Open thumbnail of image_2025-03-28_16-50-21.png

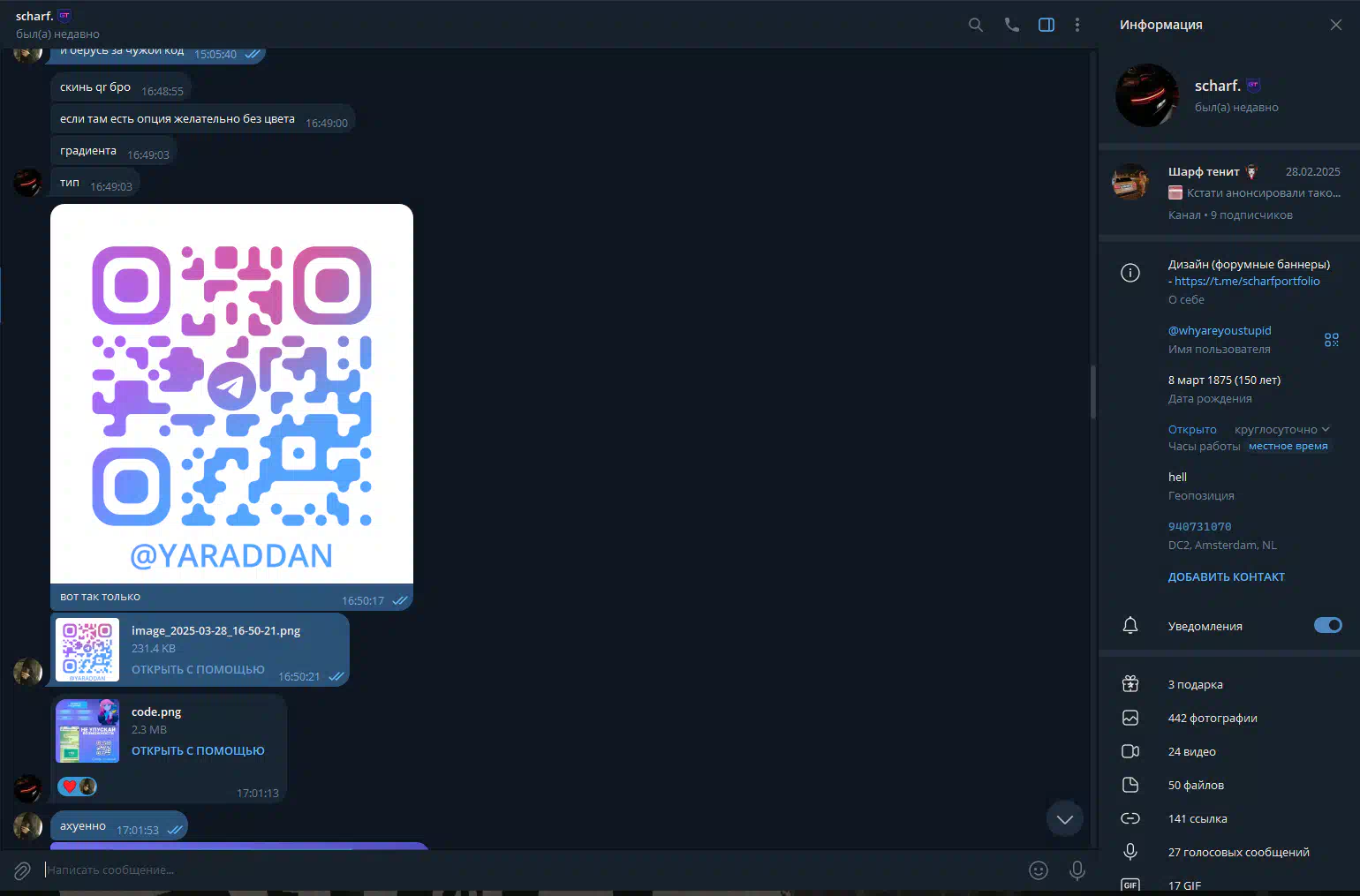87,650
